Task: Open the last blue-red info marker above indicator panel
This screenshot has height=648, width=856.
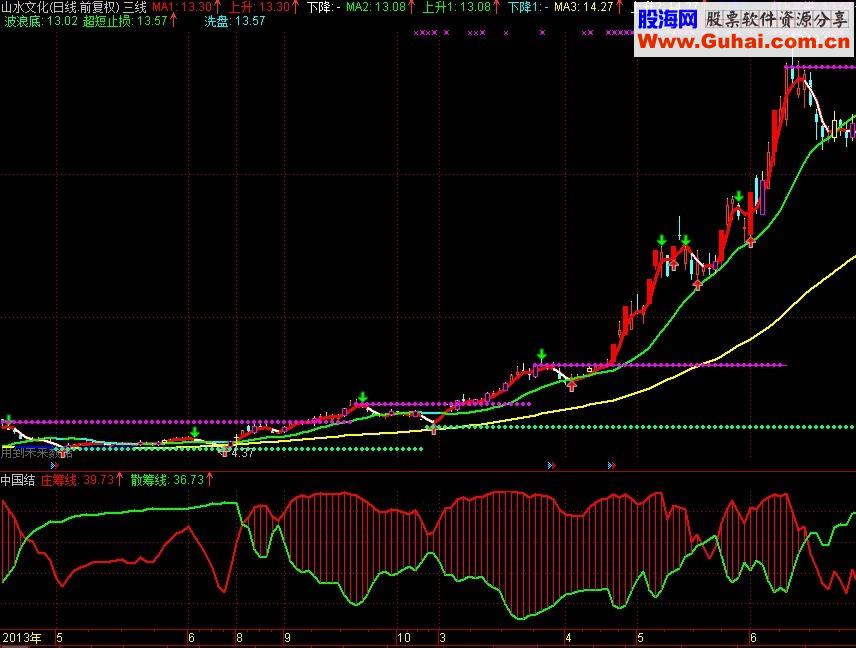Action: point(612,466)
